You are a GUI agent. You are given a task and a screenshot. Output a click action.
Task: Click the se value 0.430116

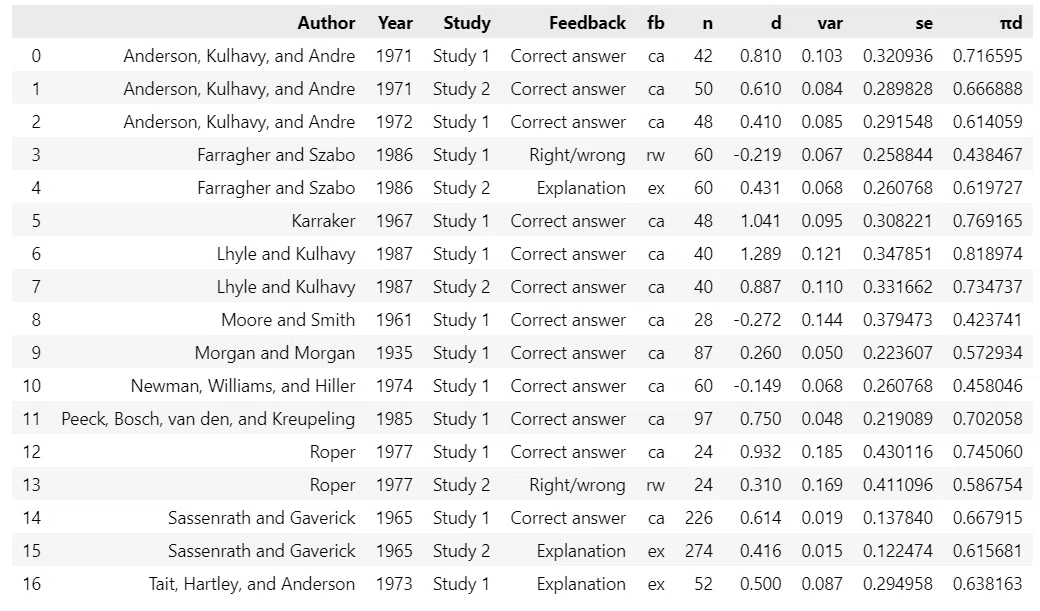(898, 452)
